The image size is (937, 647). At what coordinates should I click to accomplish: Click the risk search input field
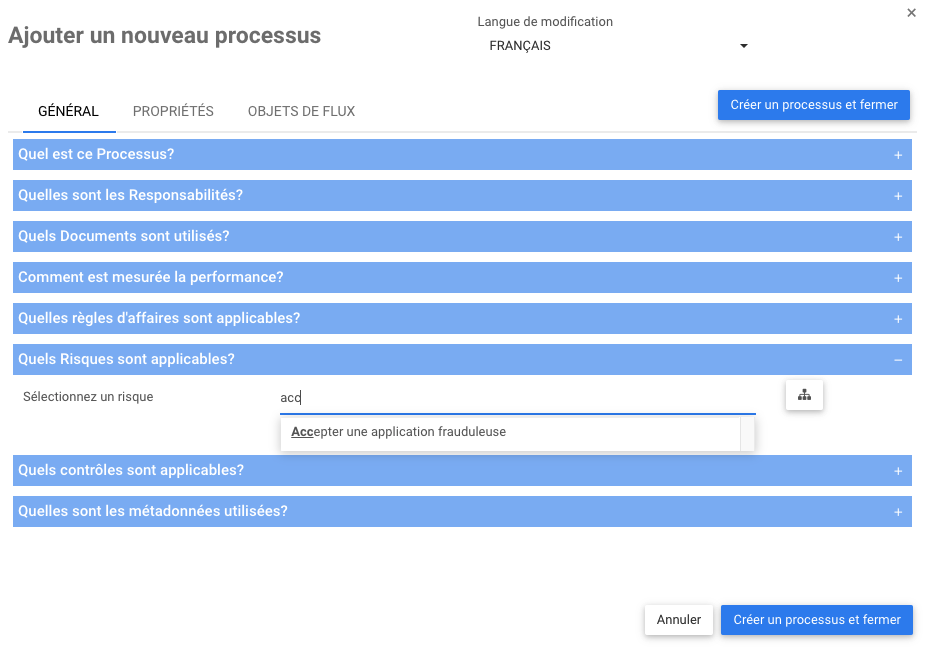coord(517,397)
